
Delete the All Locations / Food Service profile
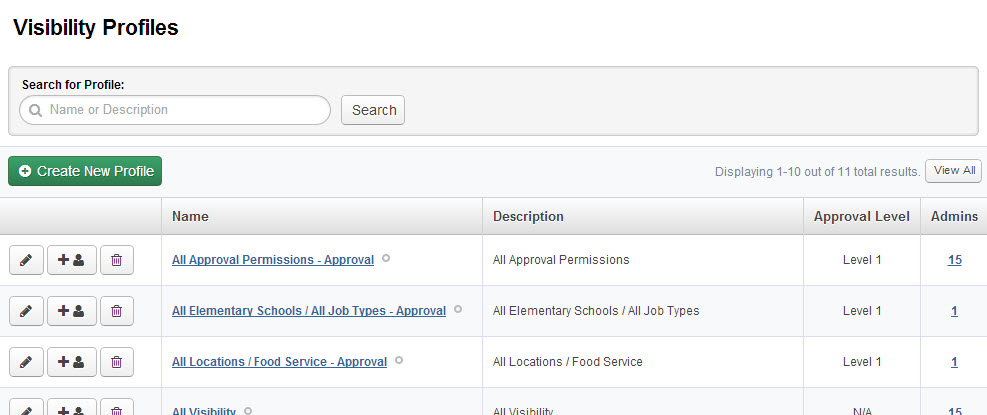pyautogui.click(x=117, y=362)
